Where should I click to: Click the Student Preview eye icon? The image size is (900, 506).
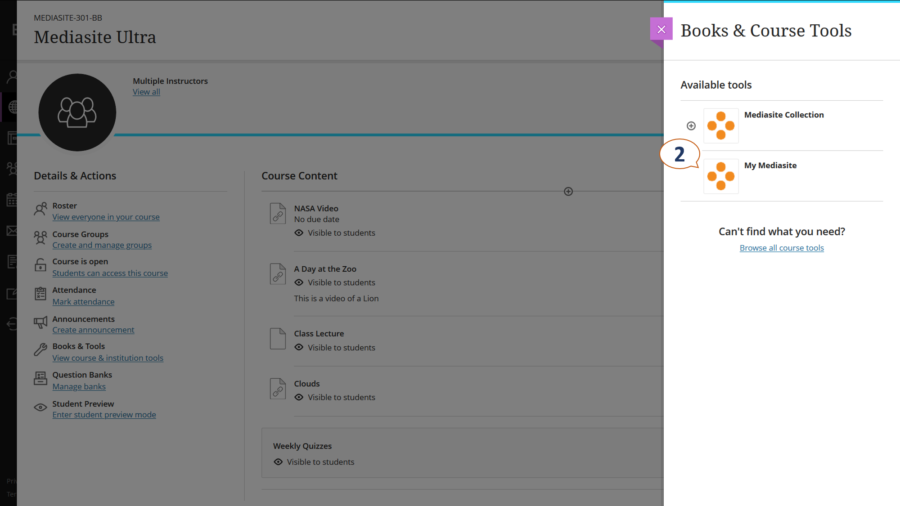click(40, 407)
